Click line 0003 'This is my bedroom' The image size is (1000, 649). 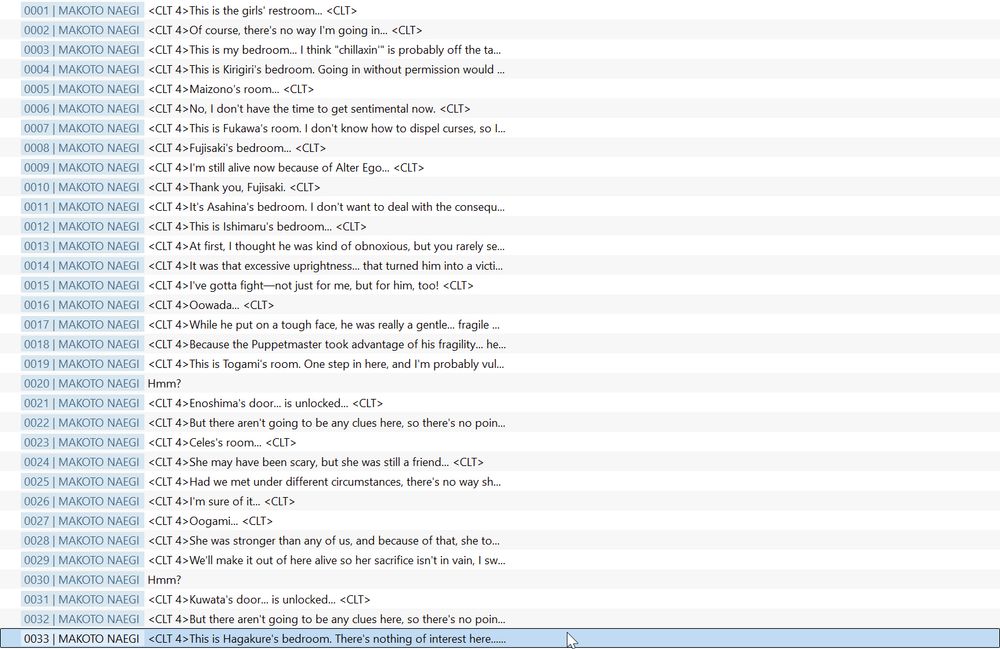click(500, 50)
